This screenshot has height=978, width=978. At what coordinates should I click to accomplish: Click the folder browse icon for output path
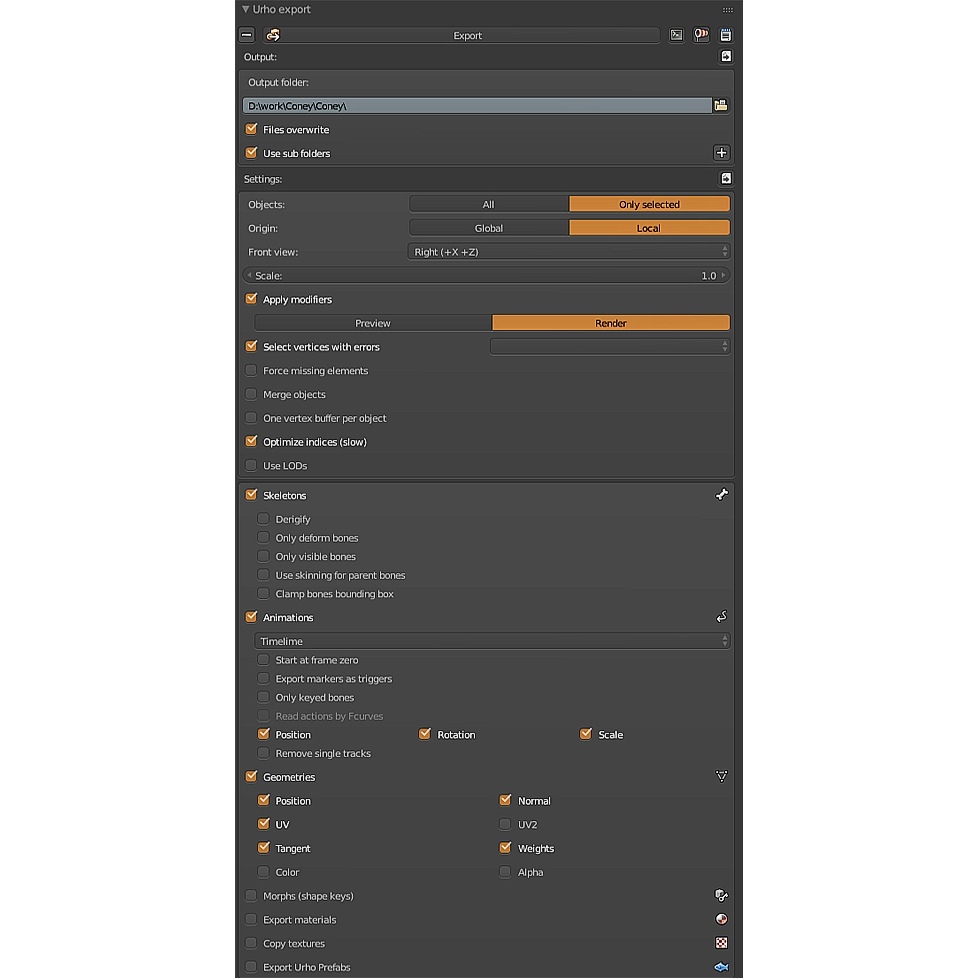[x=721, y=105]
